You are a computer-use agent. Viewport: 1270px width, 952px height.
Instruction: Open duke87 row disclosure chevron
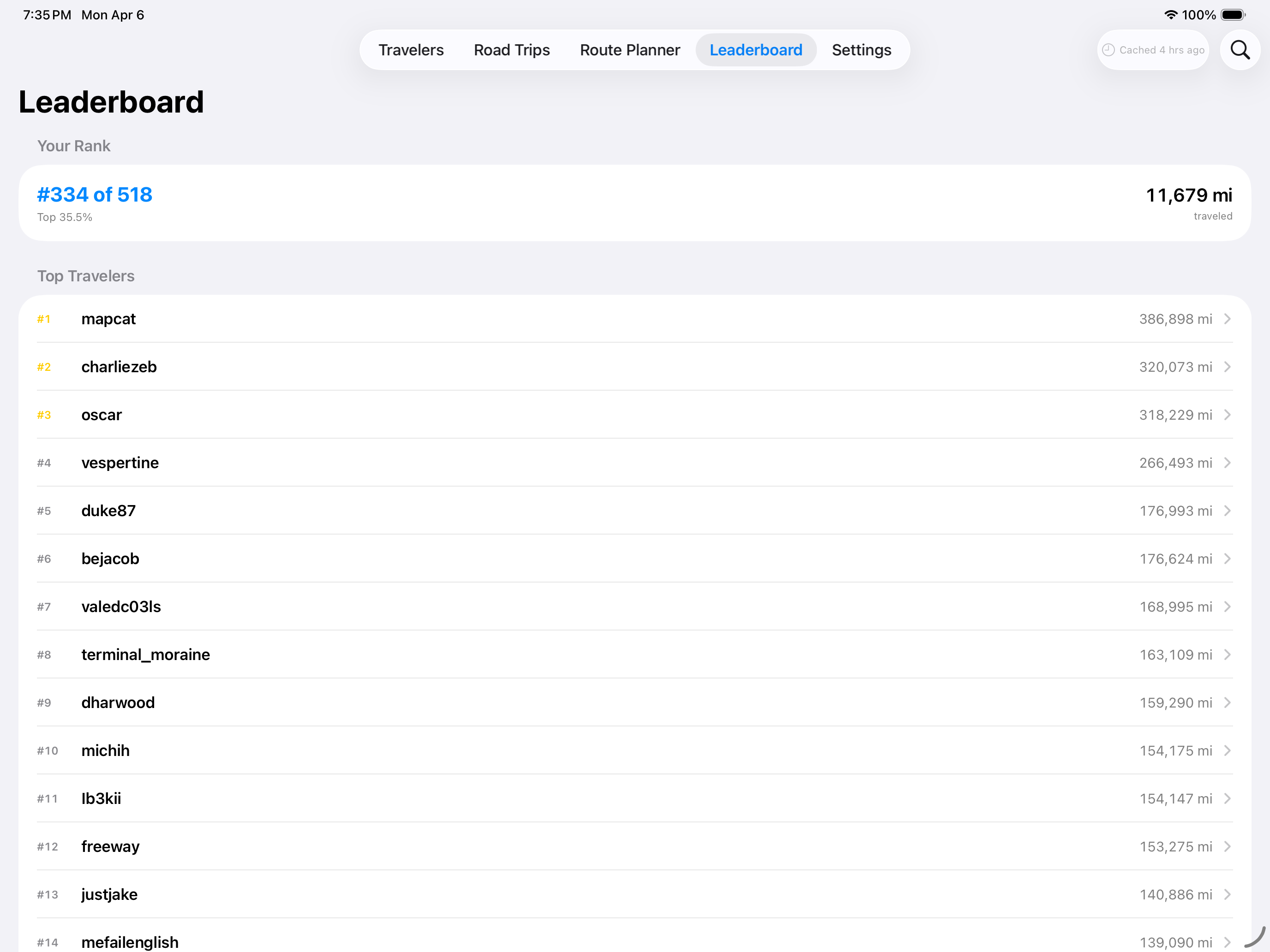pyautogui.click(x=1227, y=511)
